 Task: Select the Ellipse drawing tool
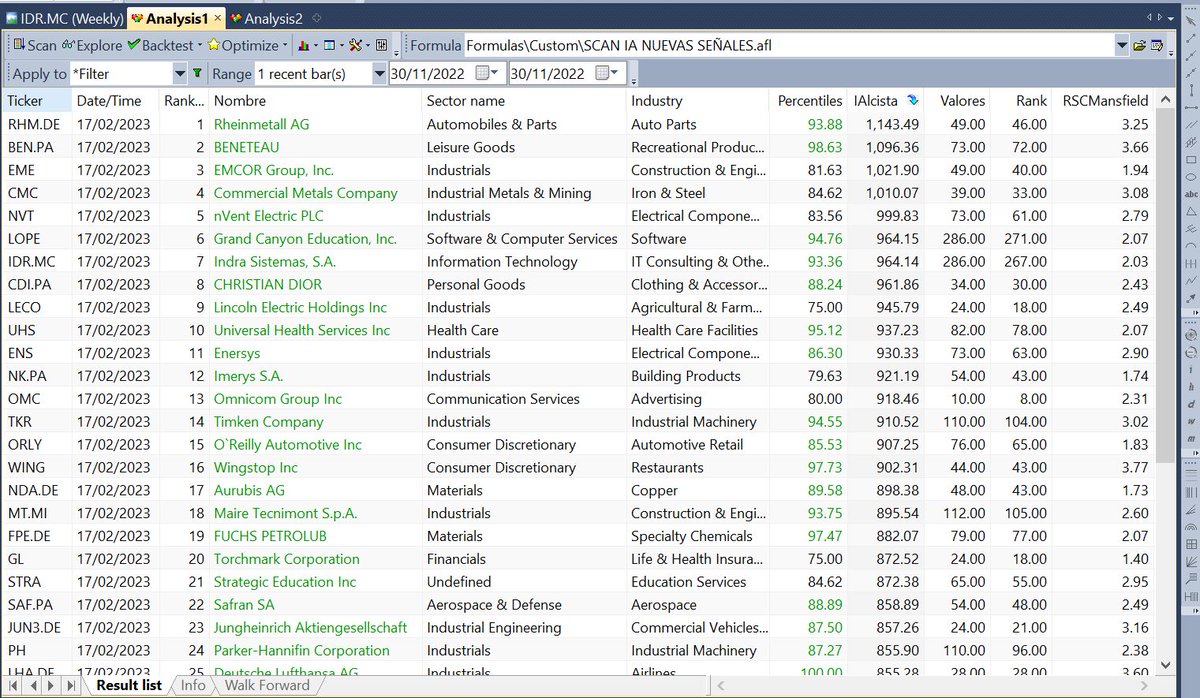[x=1189, y=176]
